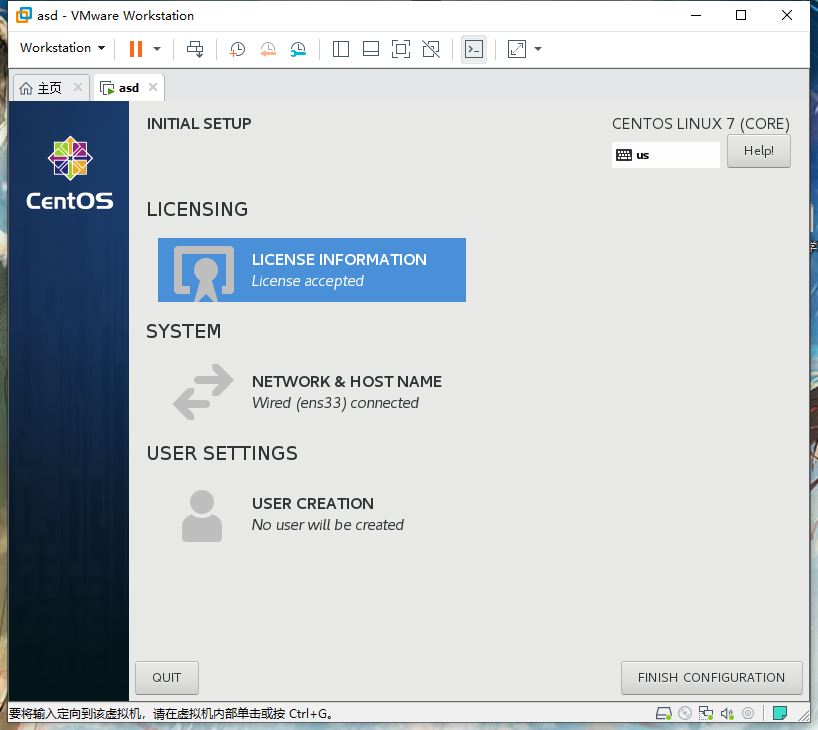Image resolution: width=818 pixels, height=730 pixels.
Task: Click the us keyboard layout selector
Action: tap(665, 155)
